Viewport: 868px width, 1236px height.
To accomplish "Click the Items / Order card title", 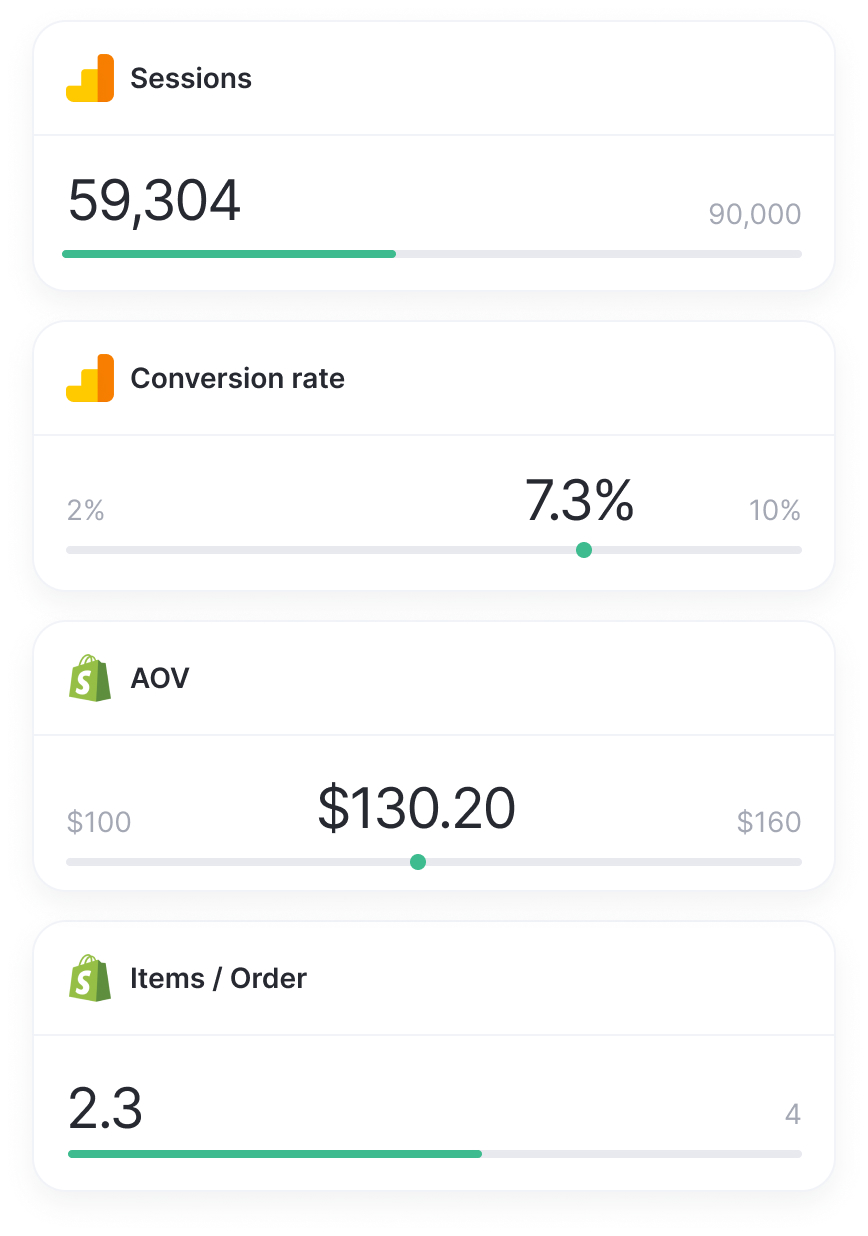I will tap(218, 978).
